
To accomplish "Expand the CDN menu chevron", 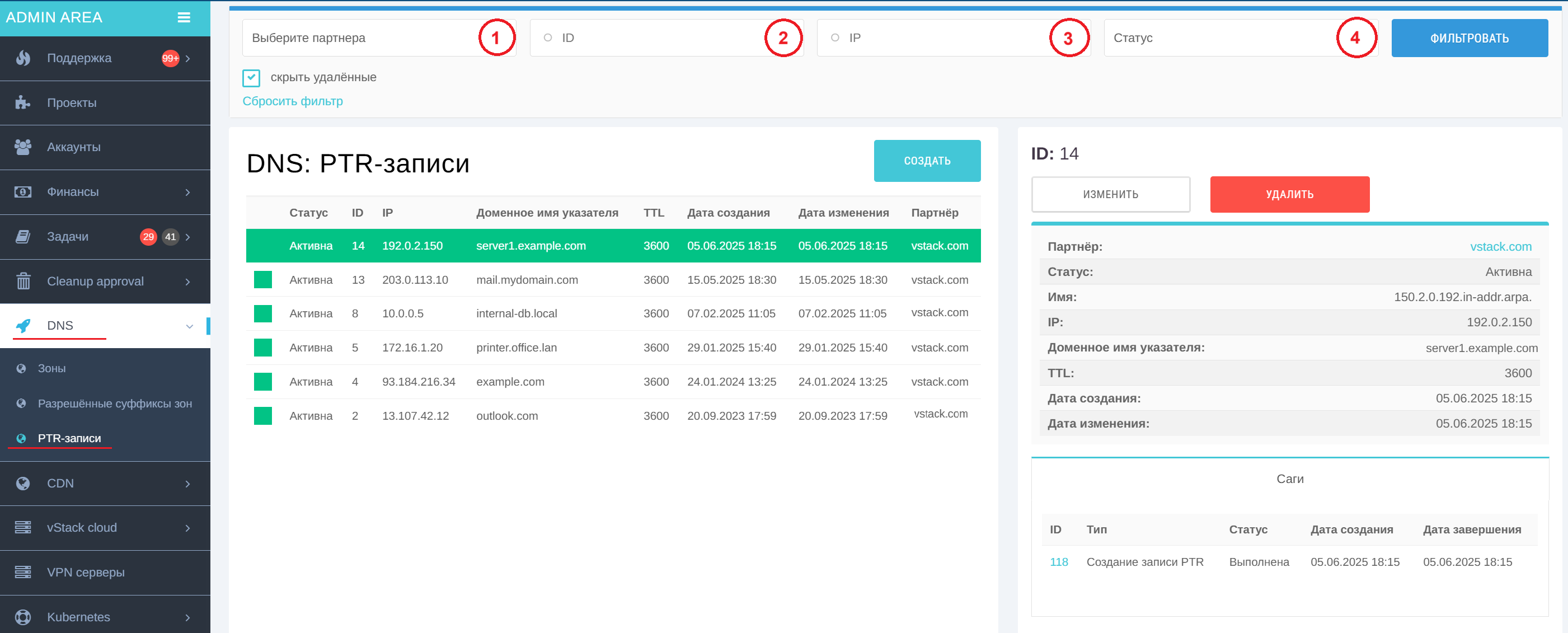I will 187,483.
